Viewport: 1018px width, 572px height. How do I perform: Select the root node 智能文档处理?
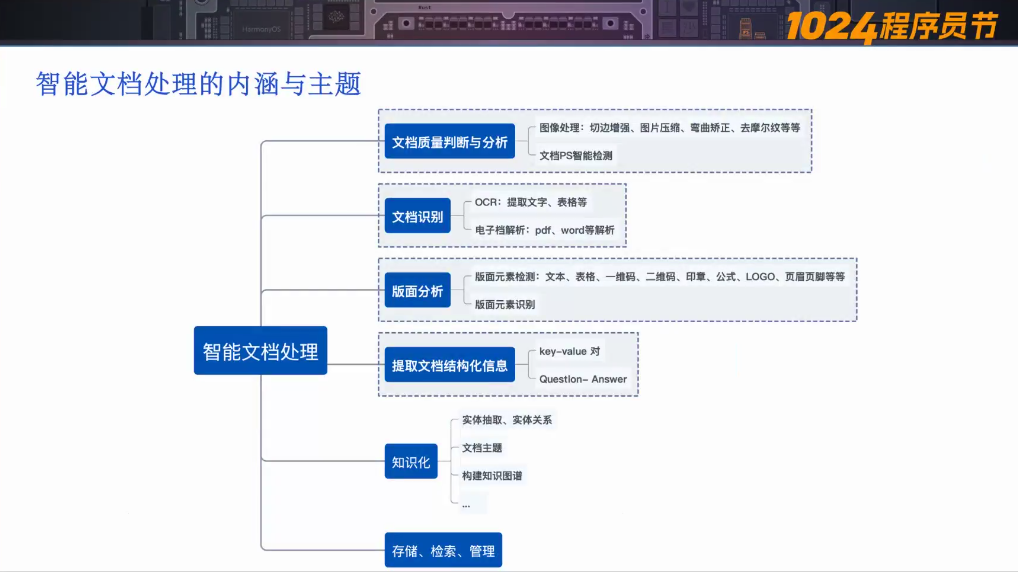click(260, 352)
